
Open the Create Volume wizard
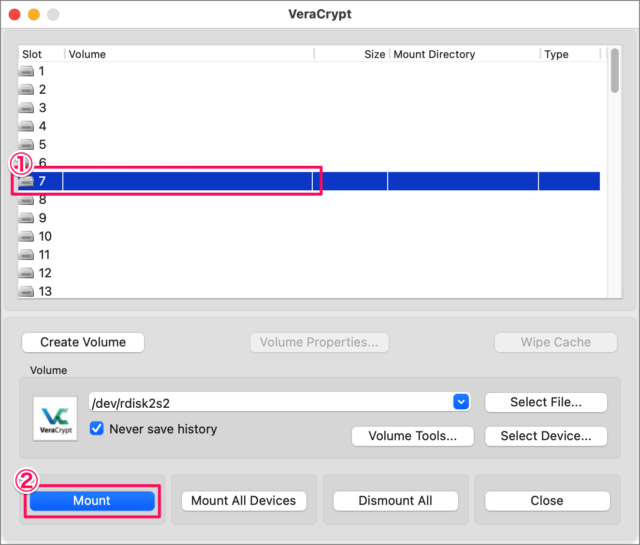83,342
